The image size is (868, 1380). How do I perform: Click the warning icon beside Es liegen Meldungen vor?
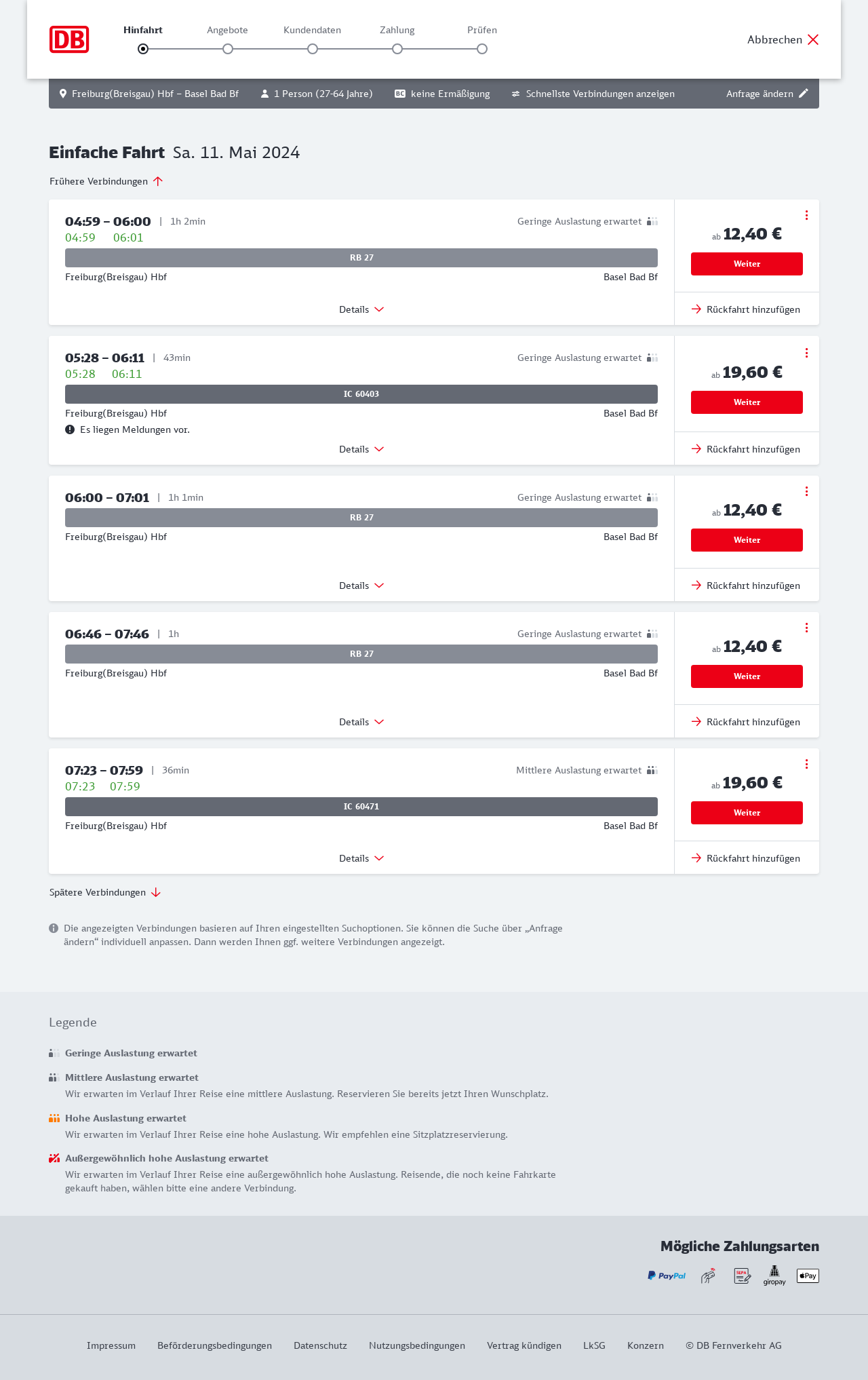pyautogui.click(x=70, y=429)
